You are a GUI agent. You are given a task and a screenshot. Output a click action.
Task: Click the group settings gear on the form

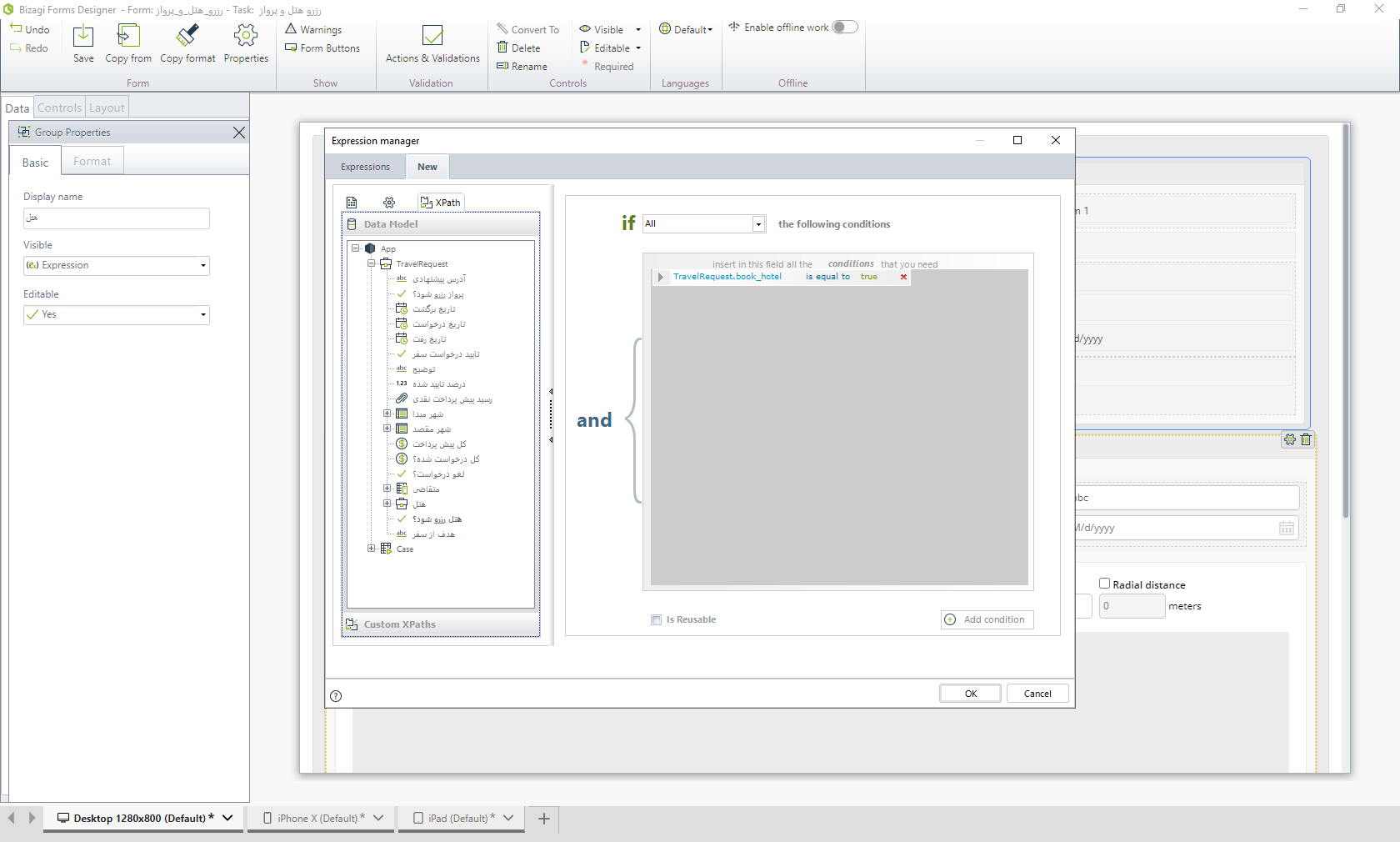(x=1290, y=439)
